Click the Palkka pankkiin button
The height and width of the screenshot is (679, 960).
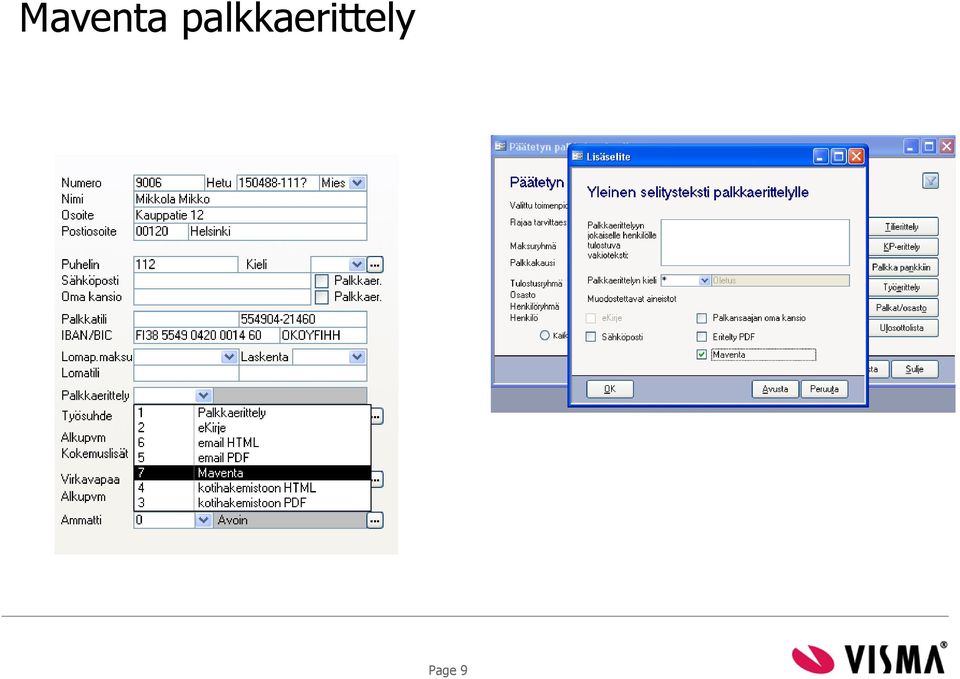pyautogui.click(x=902, y=267)
